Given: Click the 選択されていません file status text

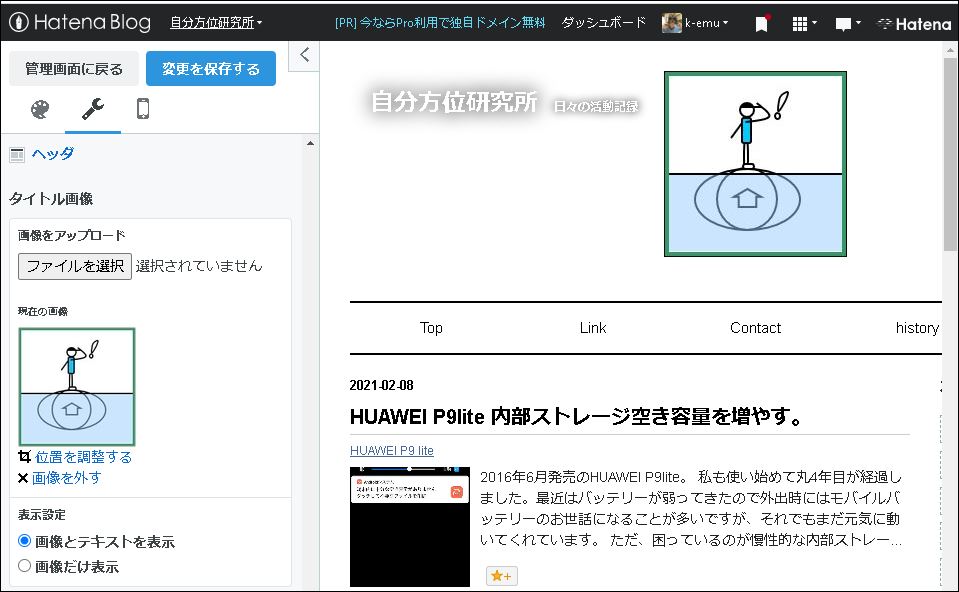Looking at the screenshot, I should point(199,266).
